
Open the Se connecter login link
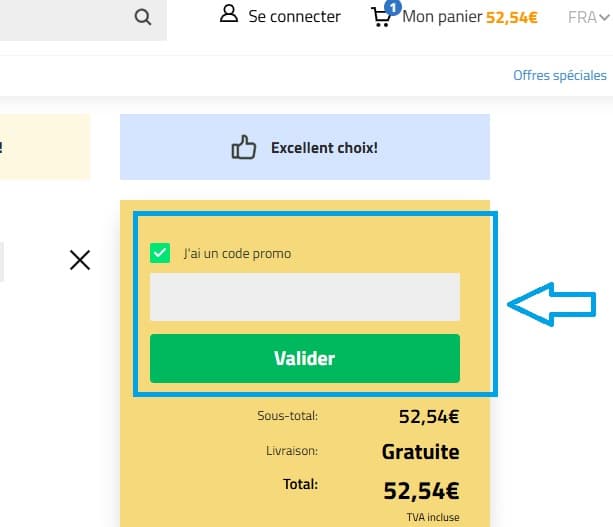pyautogui.click(x=296, y=17)
